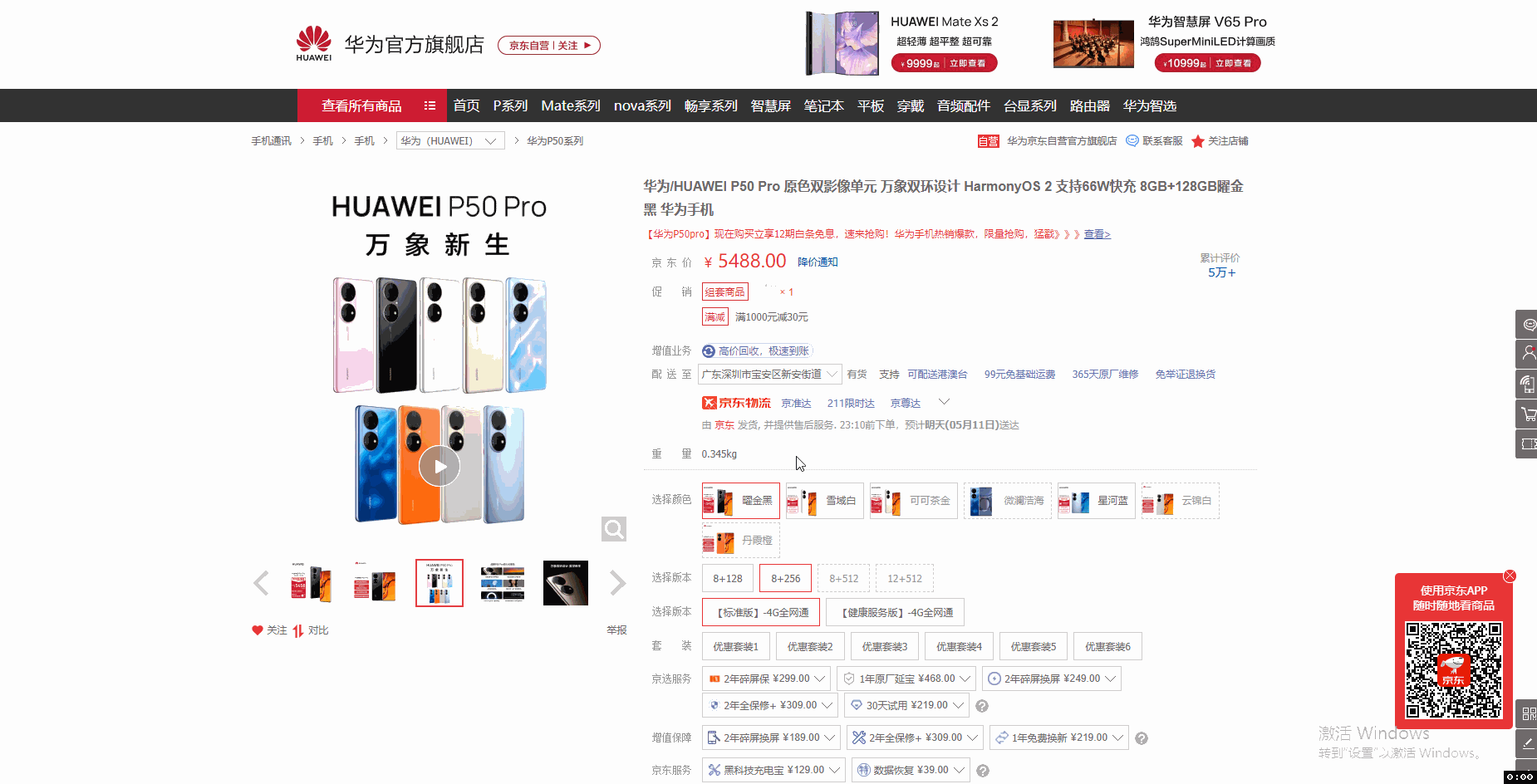Image resolution: width=1537 pixels, height=784 pixels.
Task: Open right sidebar phone signal icon
Action: pyautogui.click(x=1527, y=385)
